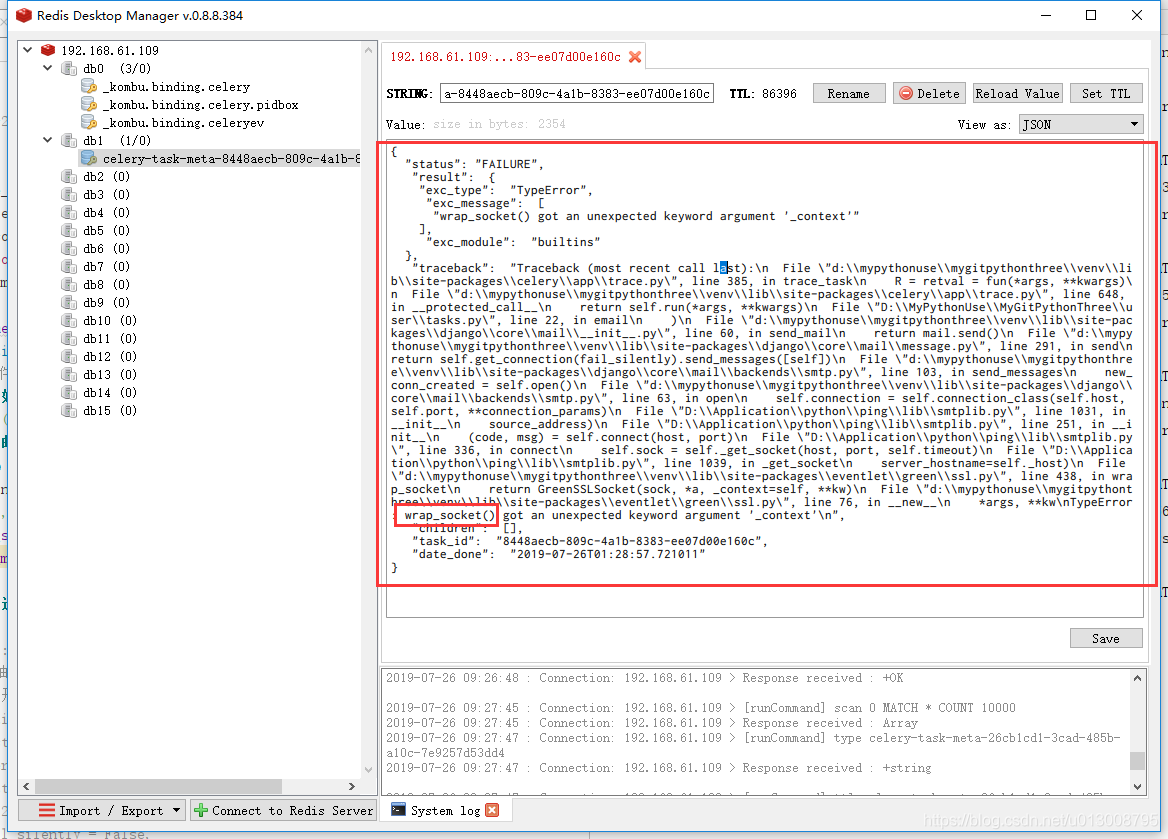
Task: Select the _kombu.binding.celery key
Action: tap(177, 86)
